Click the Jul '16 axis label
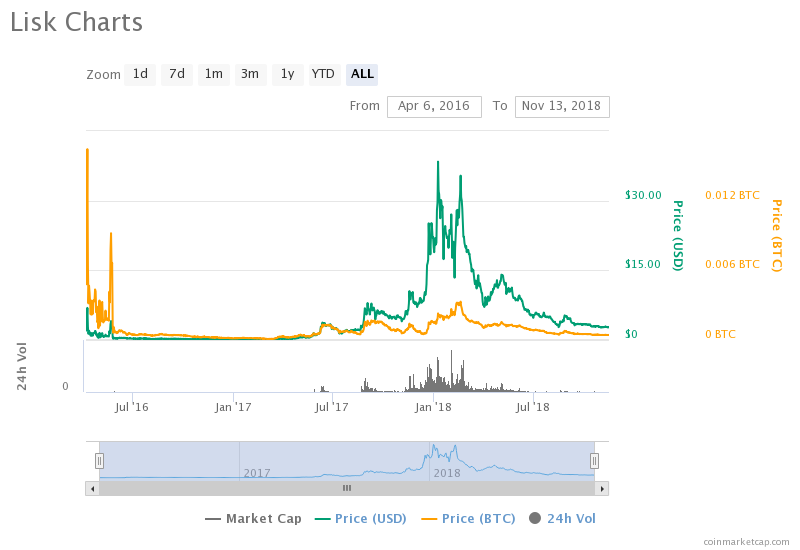 132,407
